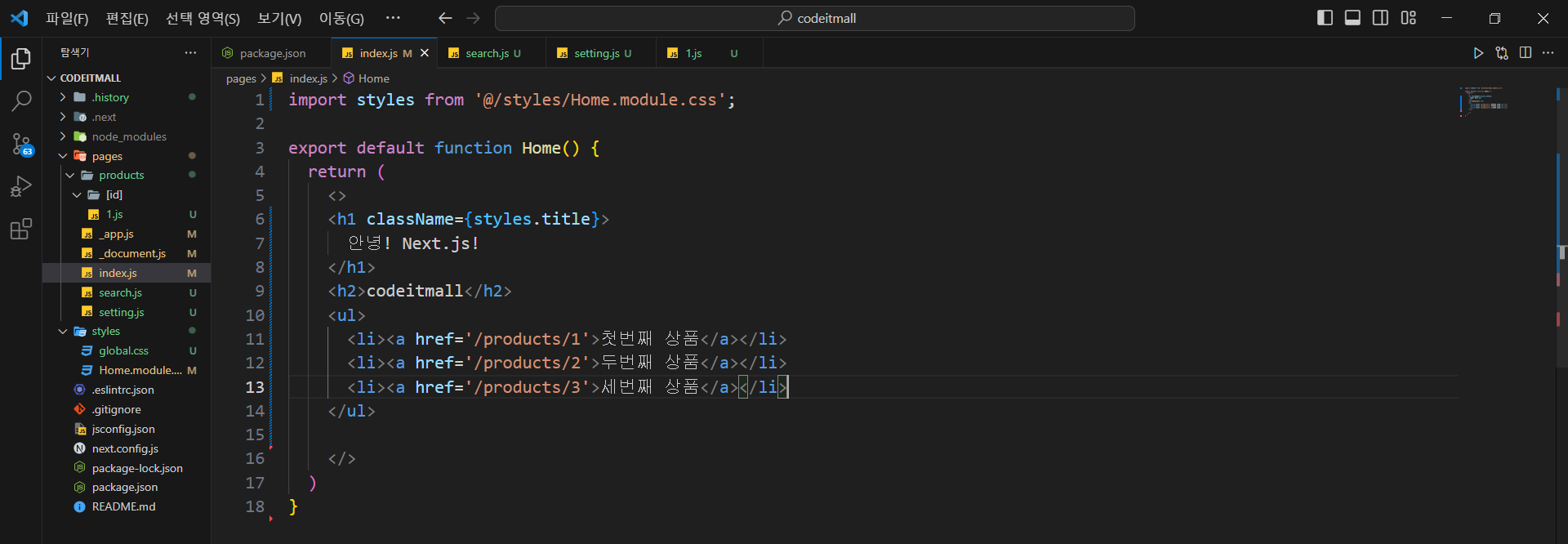
Task: Open Explorer panel more actions ellipsis
Action: click(190, 52)
